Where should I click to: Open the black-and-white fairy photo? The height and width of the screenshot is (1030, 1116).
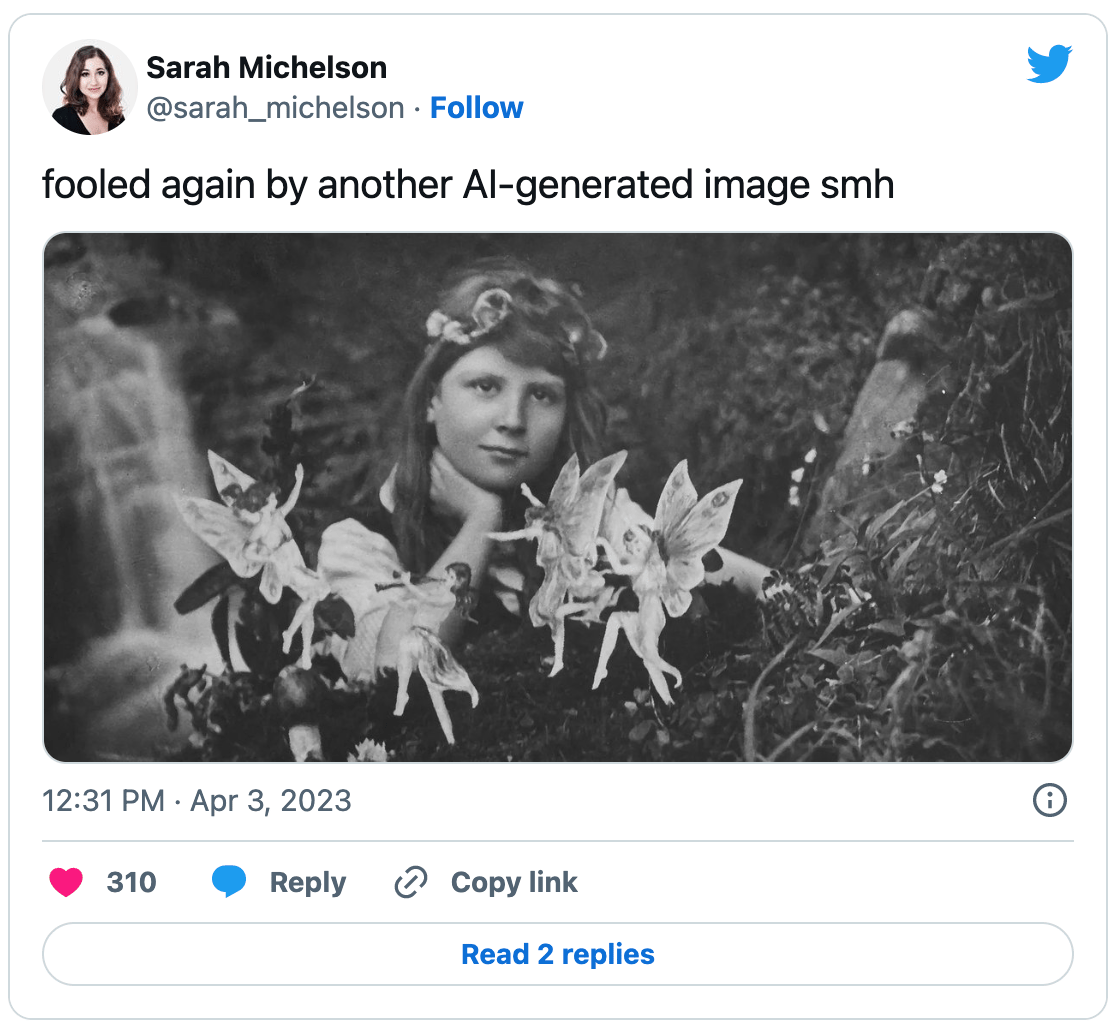click(x=558, y=497)
